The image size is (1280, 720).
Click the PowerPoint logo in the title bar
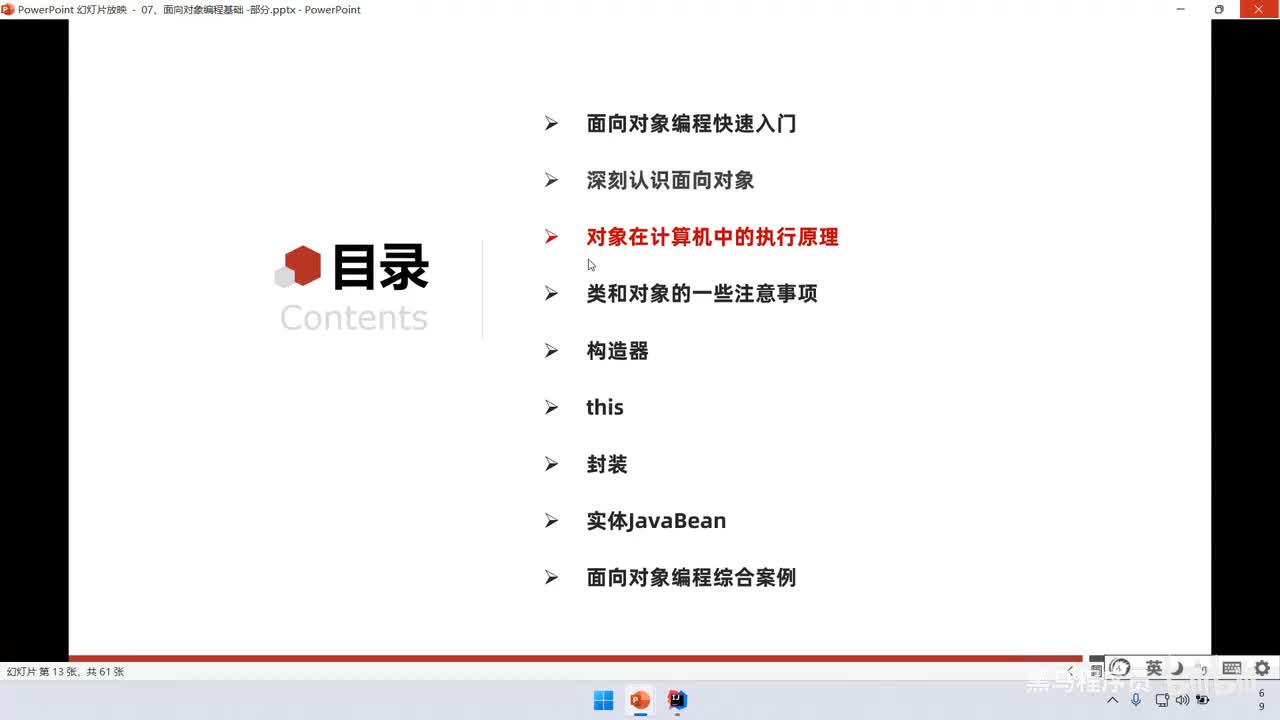pos(8,9)
